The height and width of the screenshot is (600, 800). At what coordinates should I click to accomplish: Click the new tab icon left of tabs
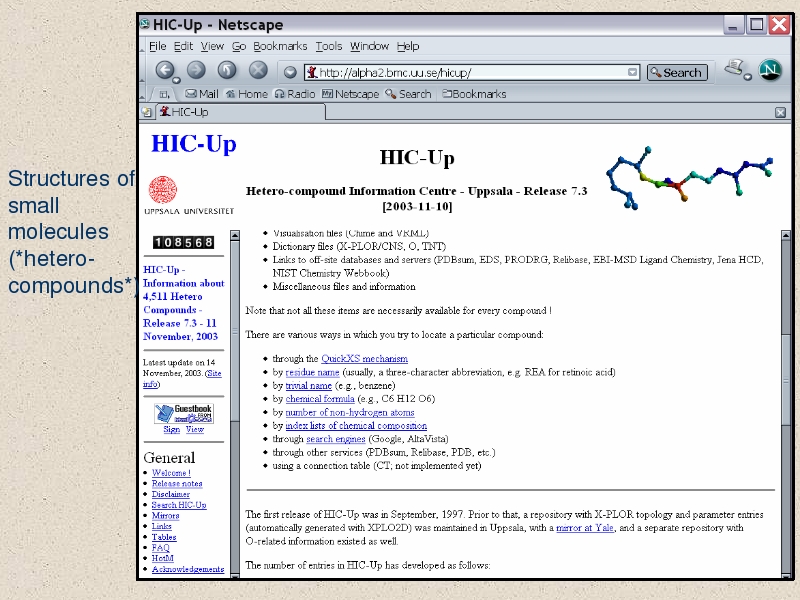click(x=147, y=112)
